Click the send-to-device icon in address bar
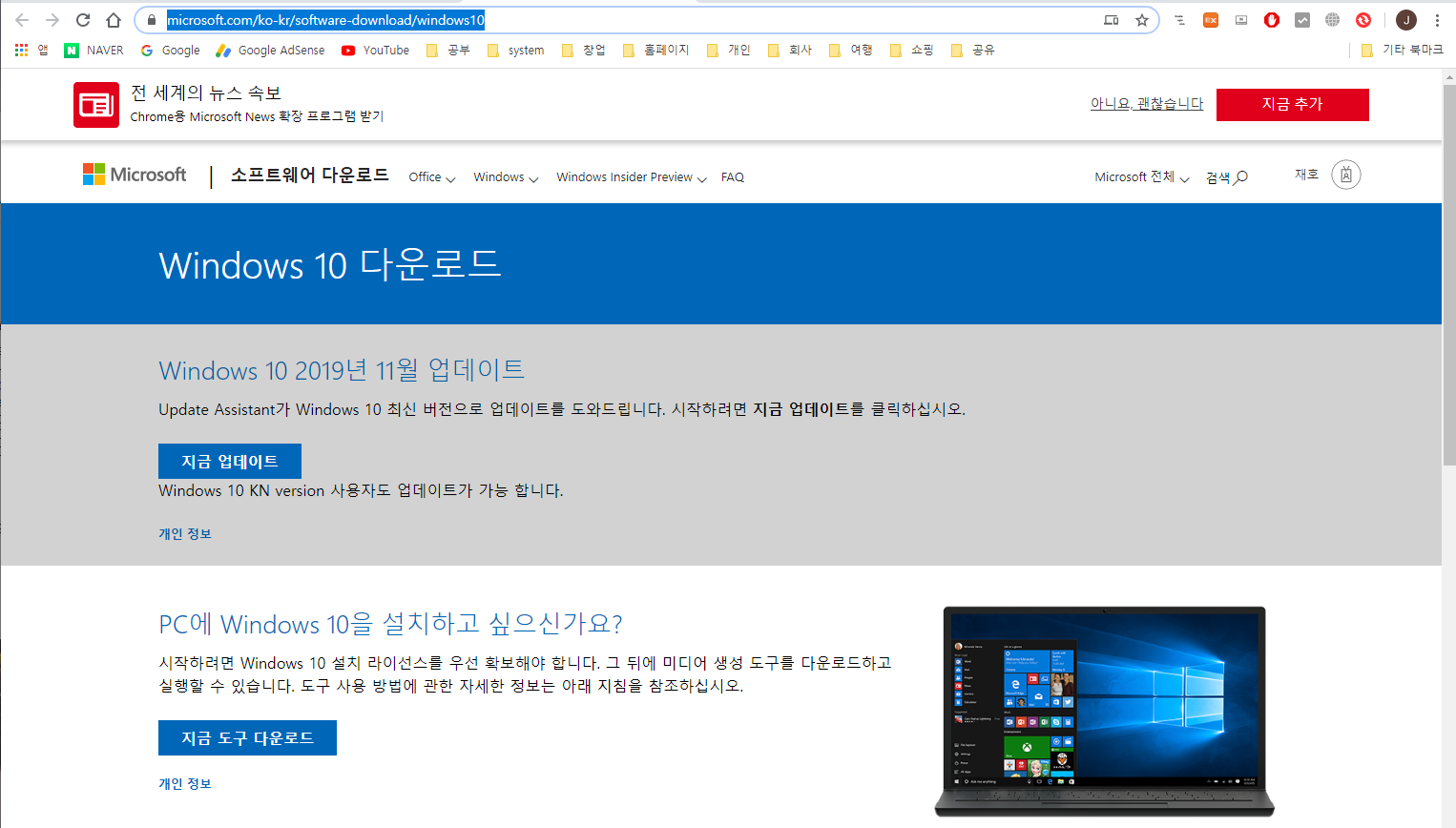Screen dimensions: 1456x828 pyautogui.click(x=1112, y=20)
